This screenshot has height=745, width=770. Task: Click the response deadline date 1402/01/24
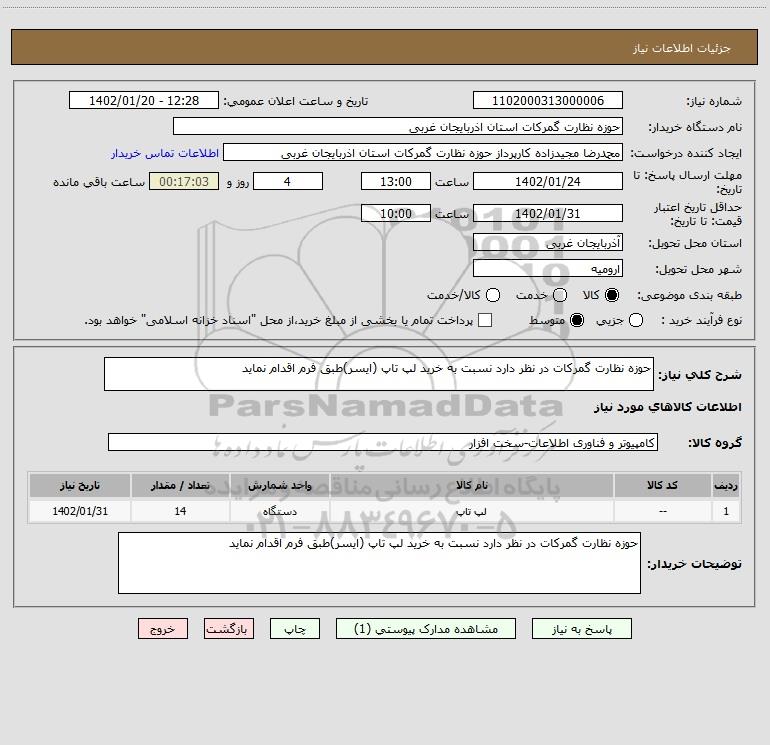[548, 181]
